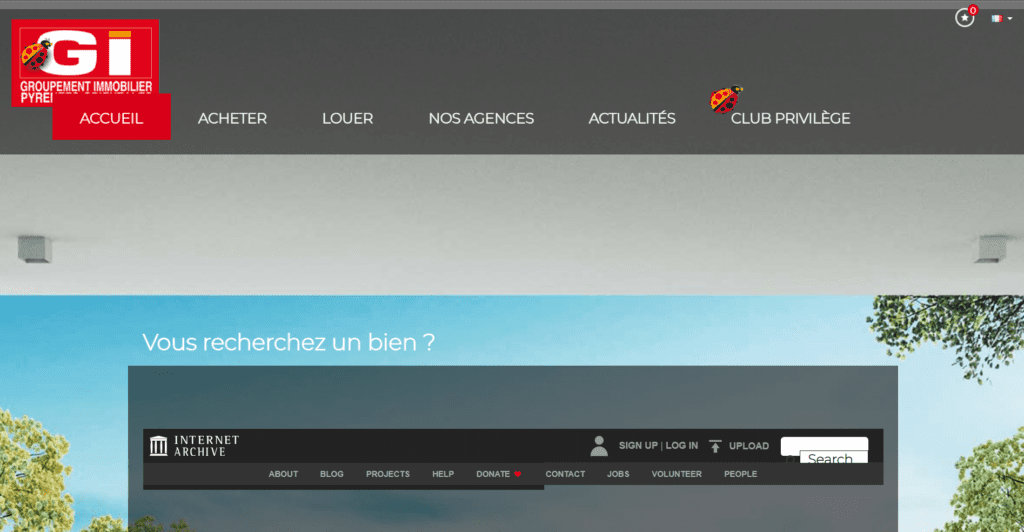Open the Actualités page
The image size is (1024, 532).
(632, 117)
